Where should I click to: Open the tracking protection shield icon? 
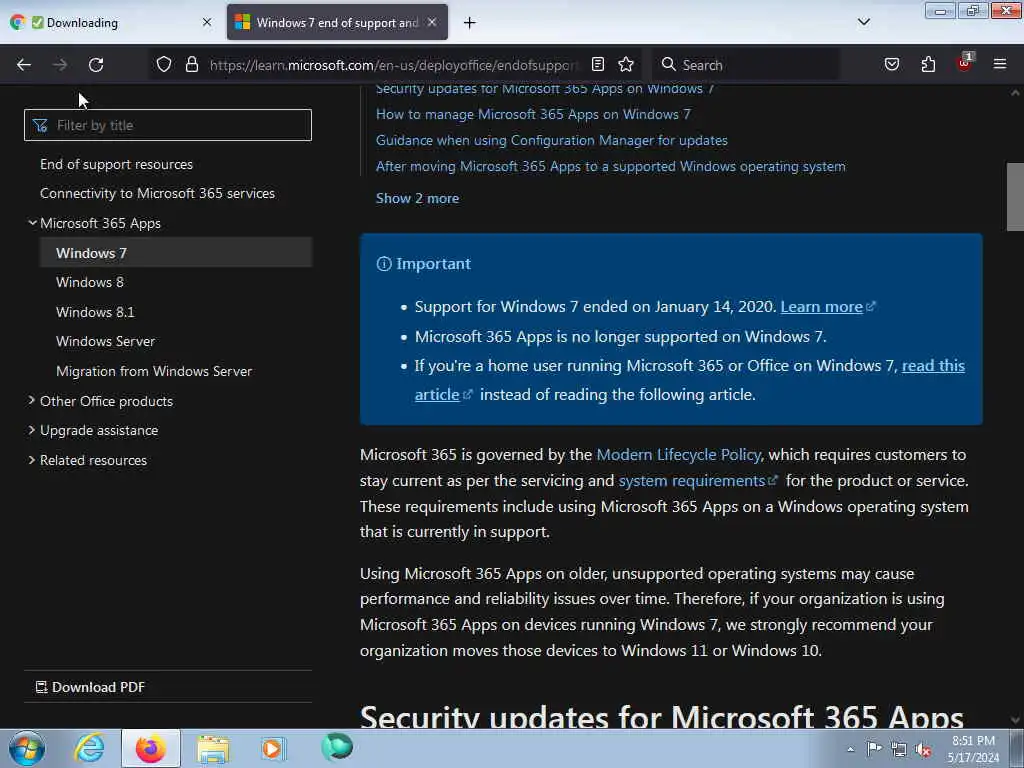[164, 65]
